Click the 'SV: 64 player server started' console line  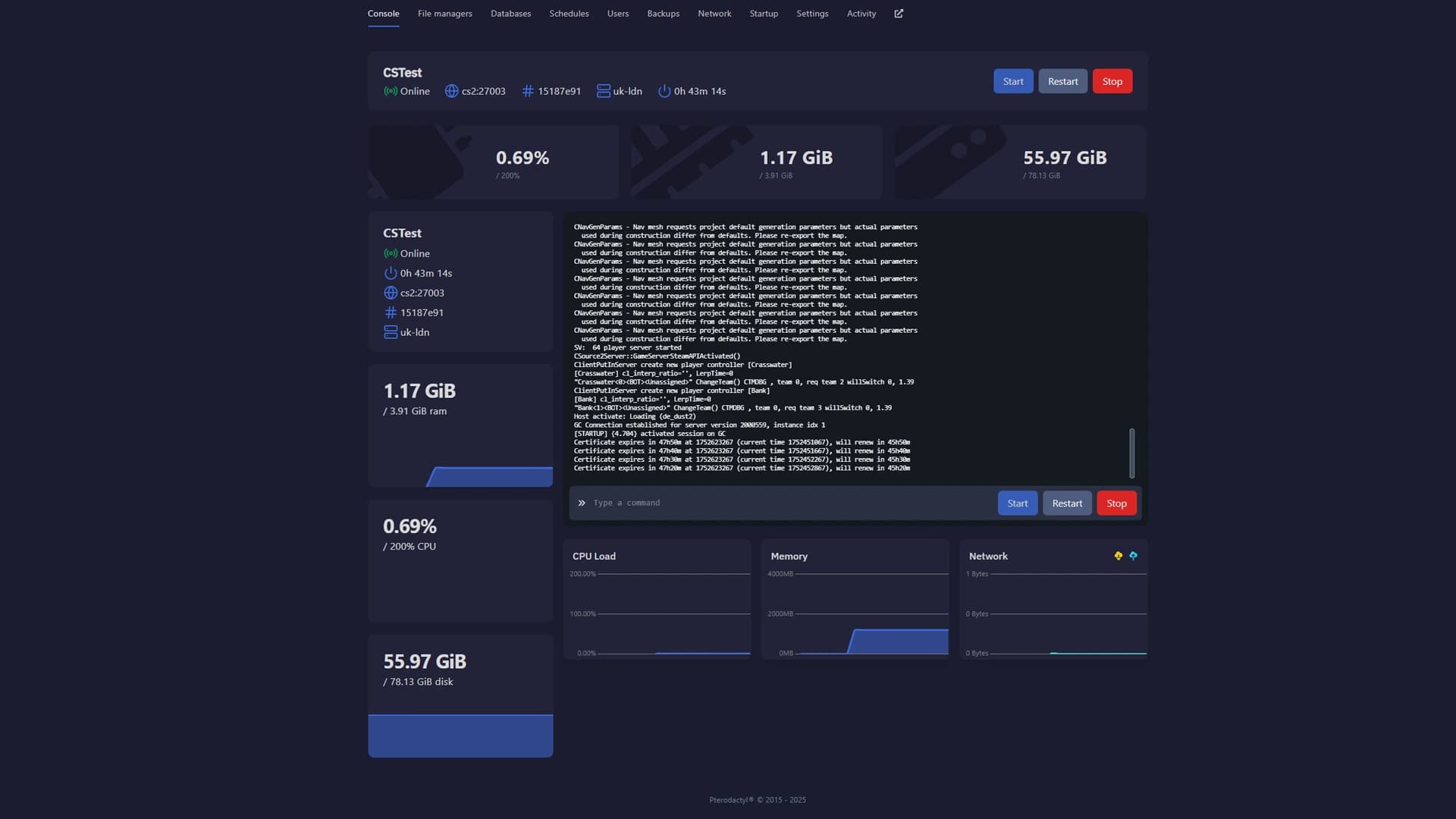click(x=628, y=347)
